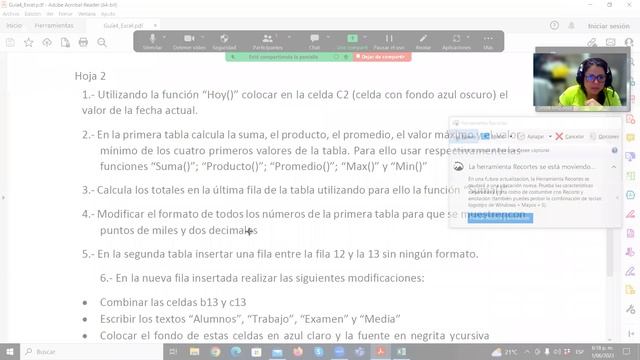Viewport: 640px width, 360px height.
Task: Click the cloud upload icon
Action: point(47,42)
